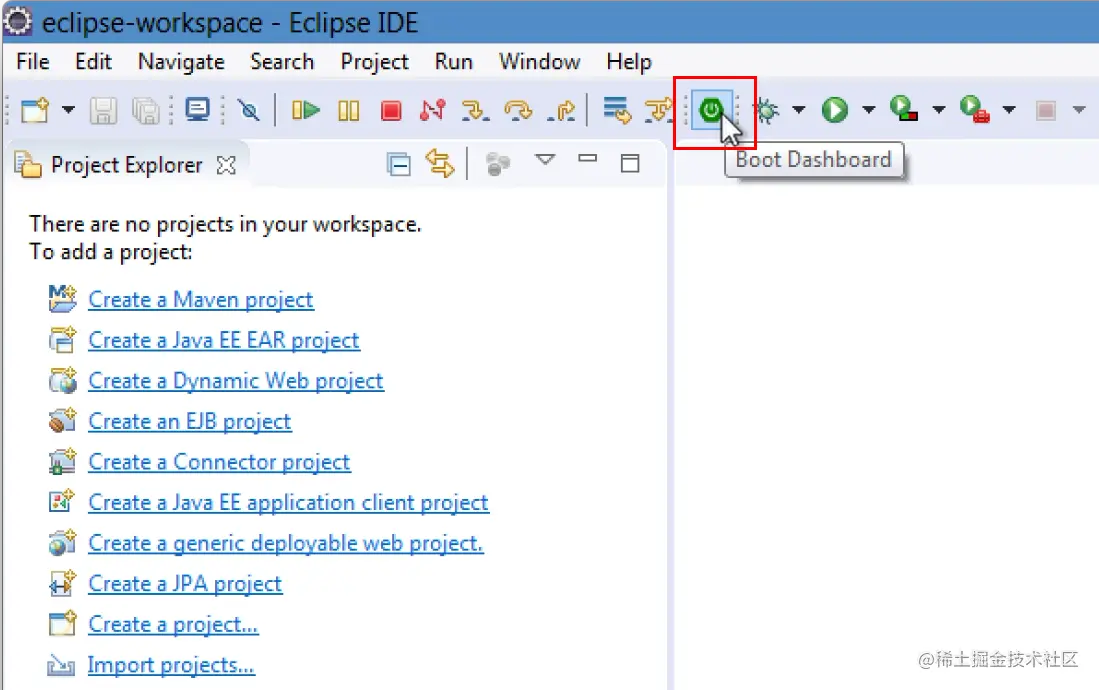Toggle Use Step Filters icon
Screen dimensions: 1099x690
[x=657, y=110]
